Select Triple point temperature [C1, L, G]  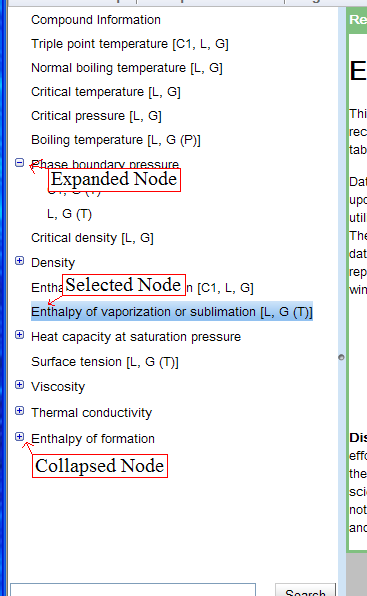130,44
